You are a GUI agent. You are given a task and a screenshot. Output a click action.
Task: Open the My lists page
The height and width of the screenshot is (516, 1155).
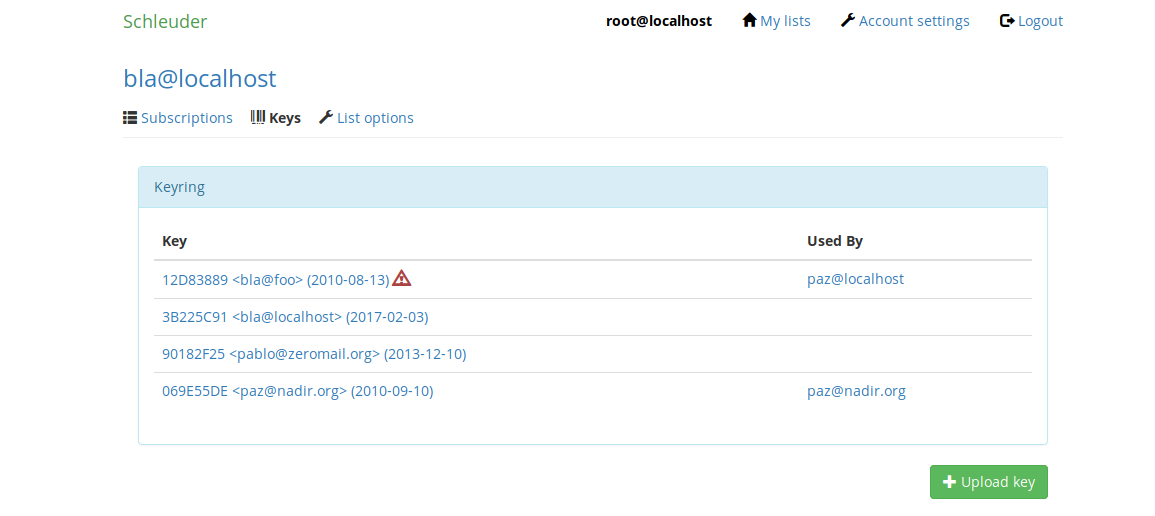[x=785, y=21]
